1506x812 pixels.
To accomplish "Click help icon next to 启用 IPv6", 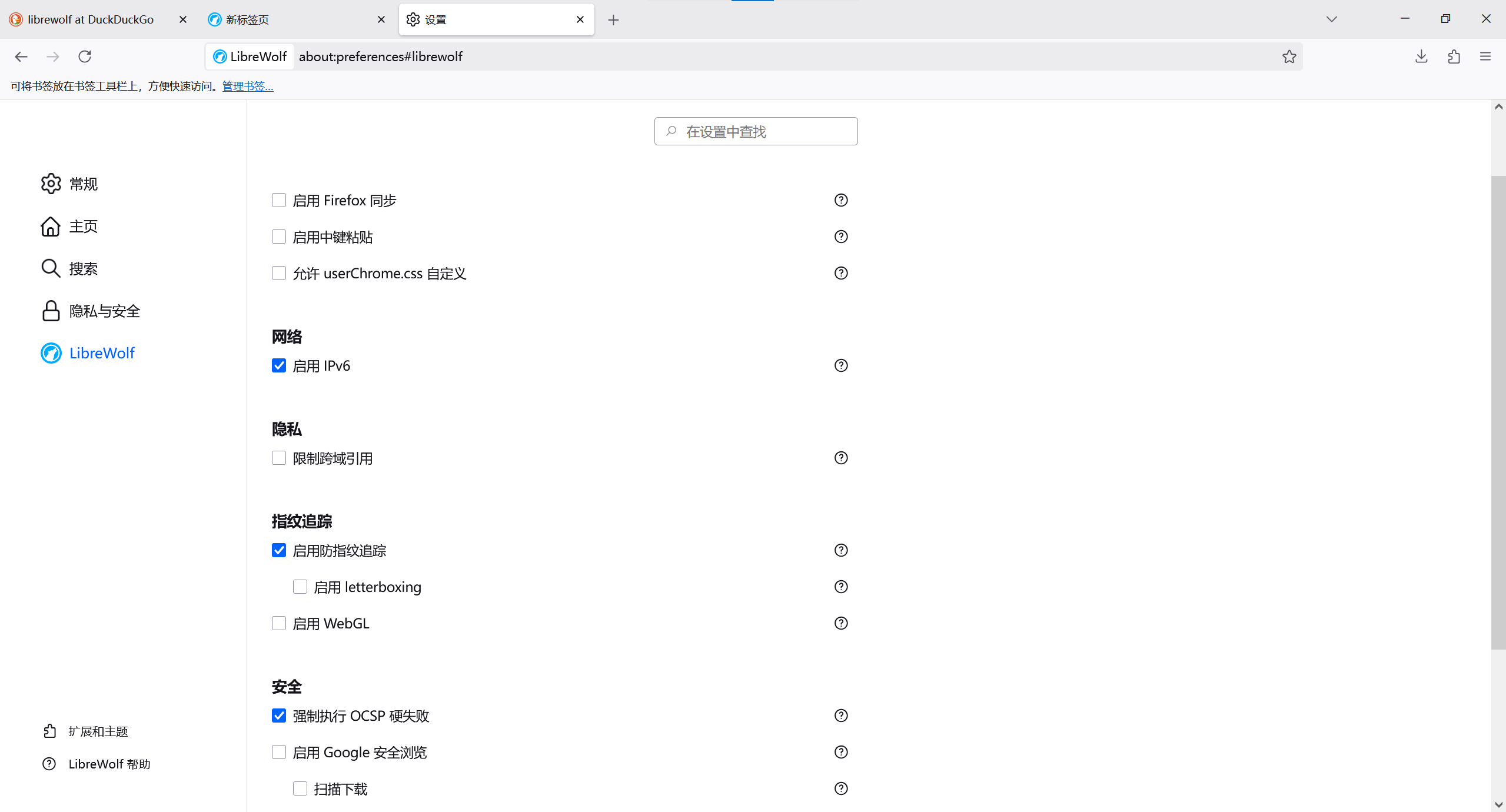I will (841, 365).
